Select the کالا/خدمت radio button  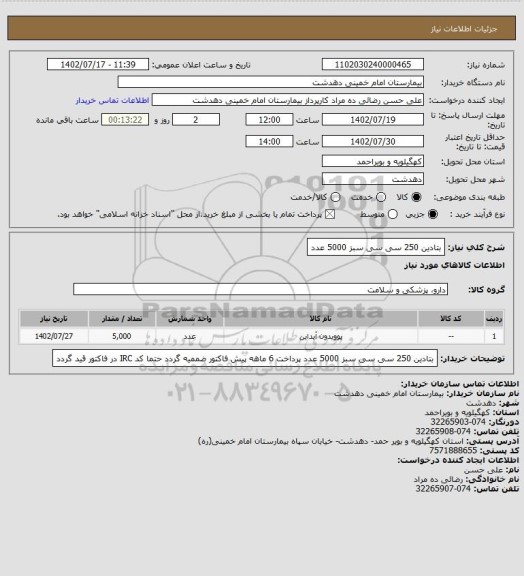335,197
